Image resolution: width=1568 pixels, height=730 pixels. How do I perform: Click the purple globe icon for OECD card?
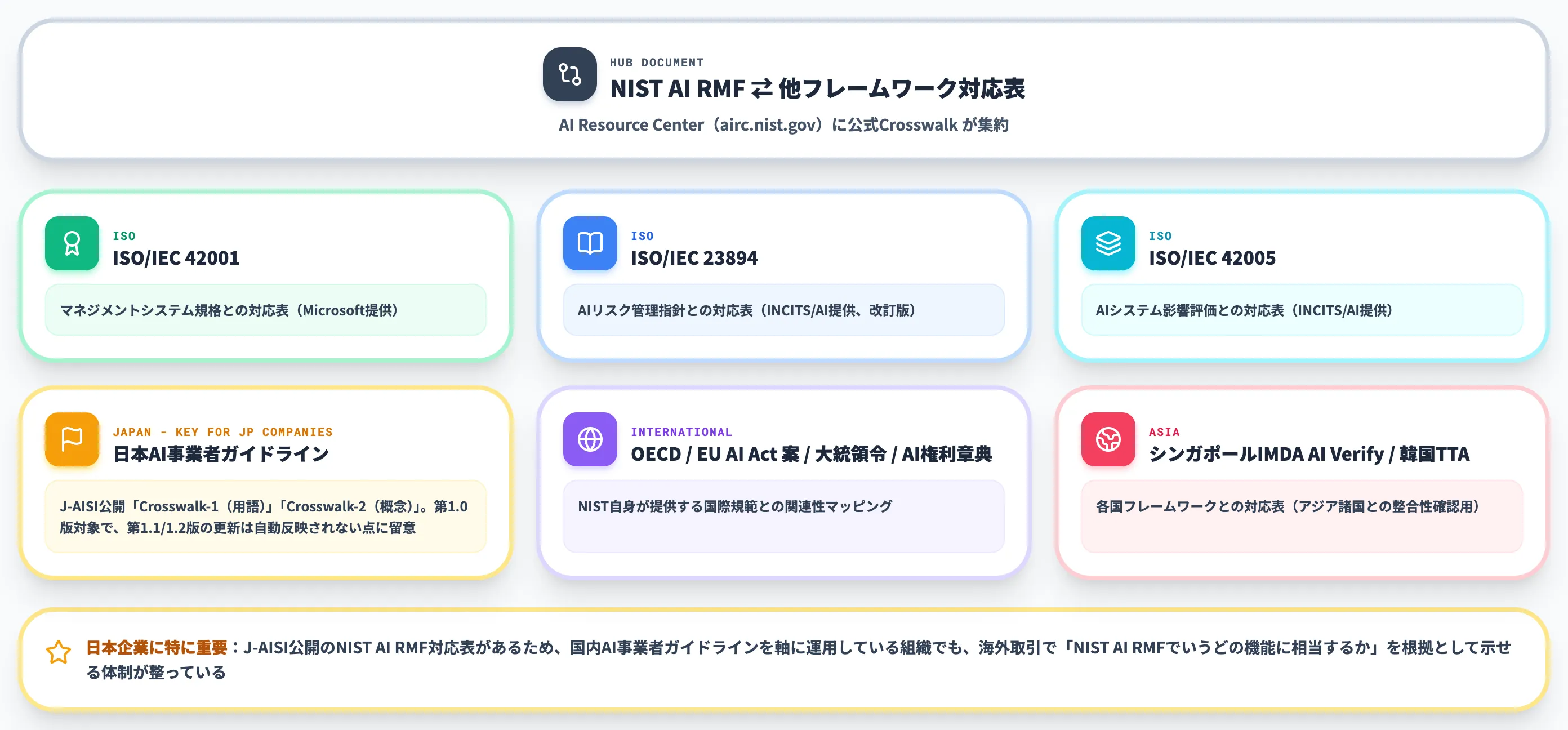click(590, 439)
